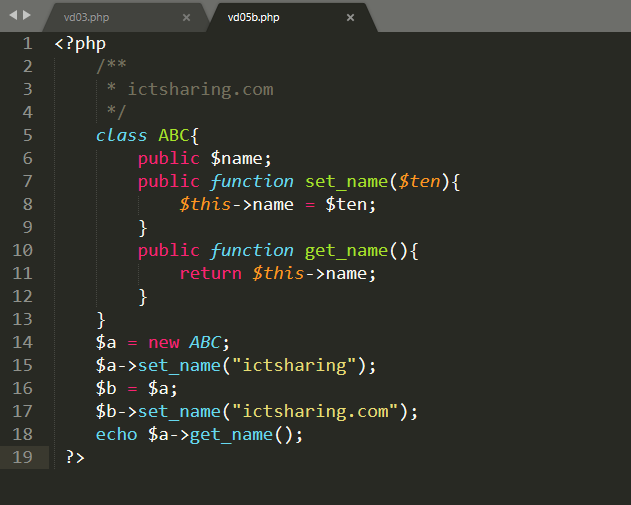Click '$this' on line 8
This screenshot has height=505, width=631.
pyautogui.click(x=205, y=204)
